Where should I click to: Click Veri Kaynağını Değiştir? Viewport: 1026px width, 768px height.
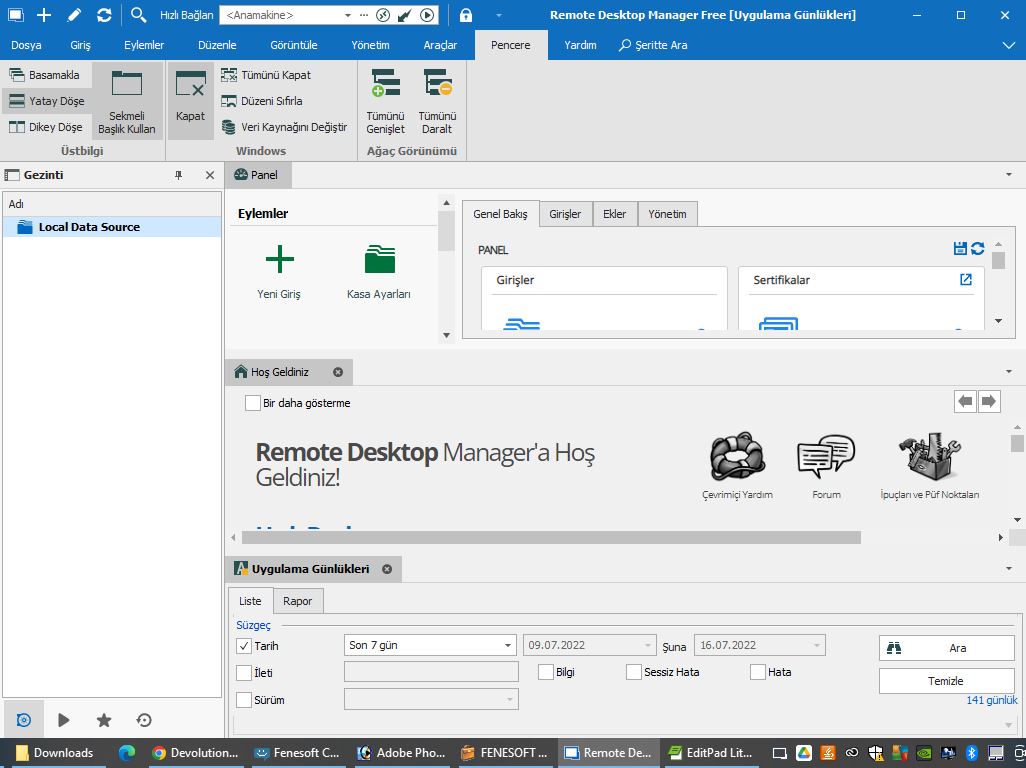point(284,127)
